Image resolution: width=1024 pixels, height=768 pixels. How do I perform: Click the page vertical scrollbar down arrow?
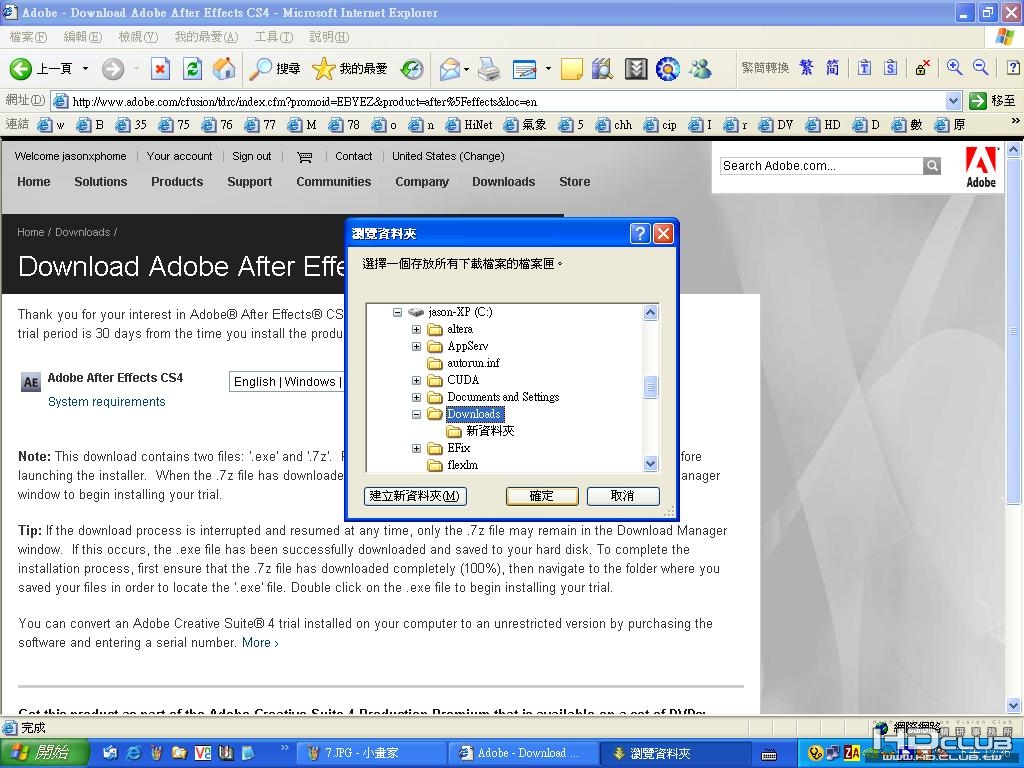[1014, 705]
